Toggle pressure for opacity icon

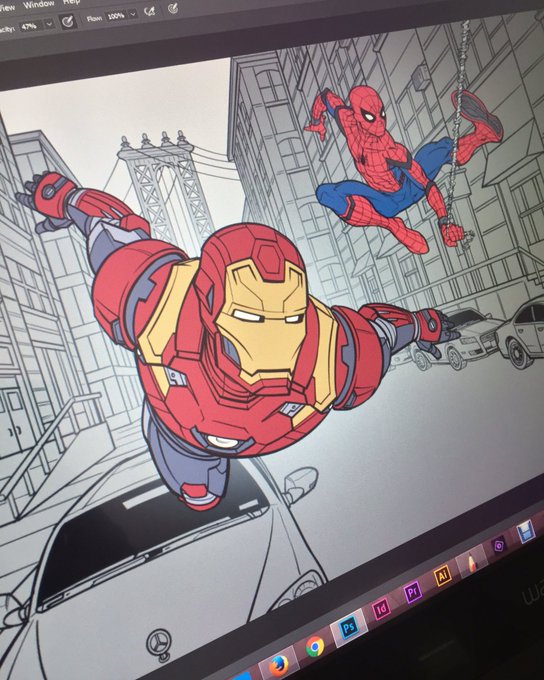tap(68, 21)
